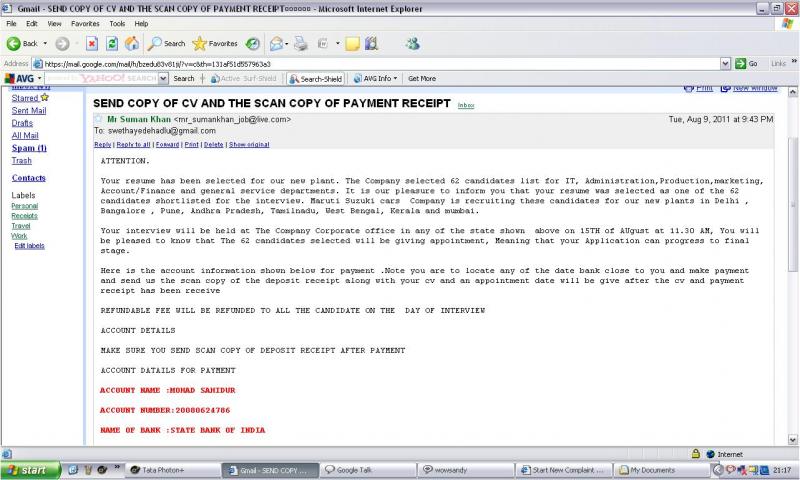Open Start New Complaint taskbar window
800x480 pixels.
[564, 470]
